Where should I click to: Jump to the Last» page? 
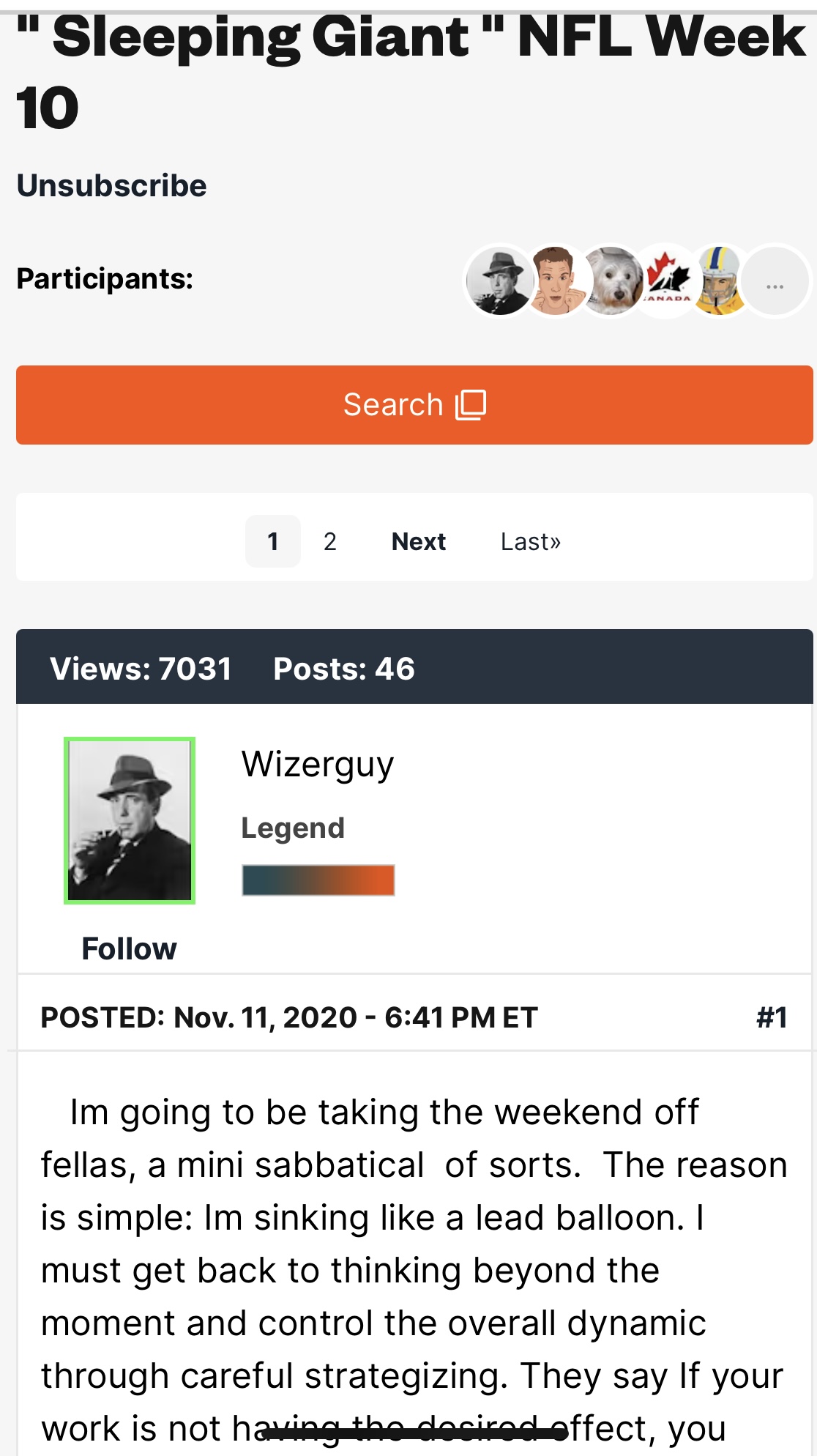click(531, 541)
